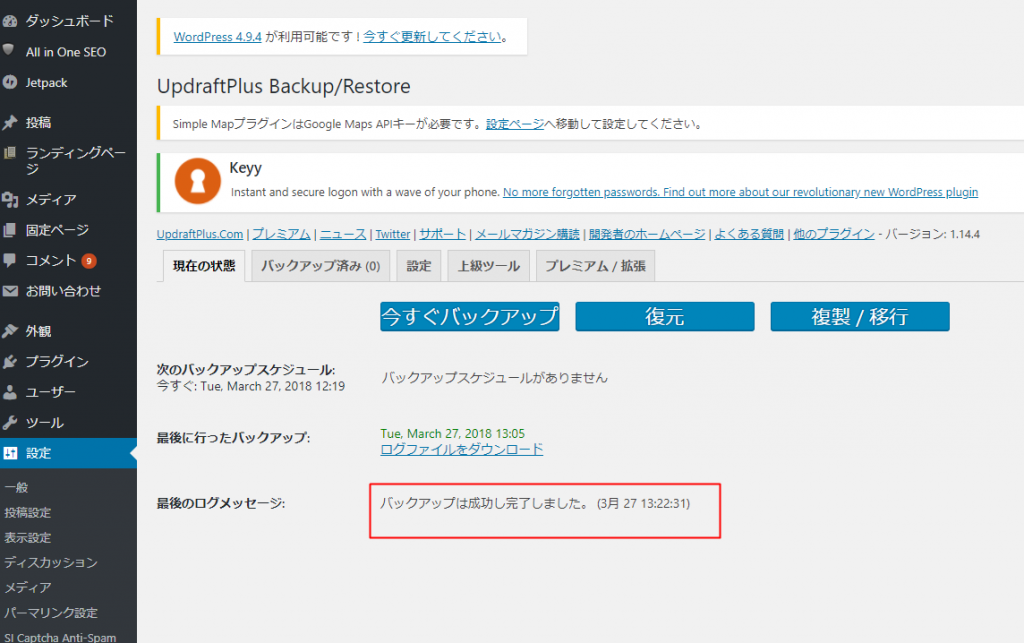This screenshot has height=643, width=1024.
Task: Open パーマリンク設定 submenu item
Action: [51, 612]
